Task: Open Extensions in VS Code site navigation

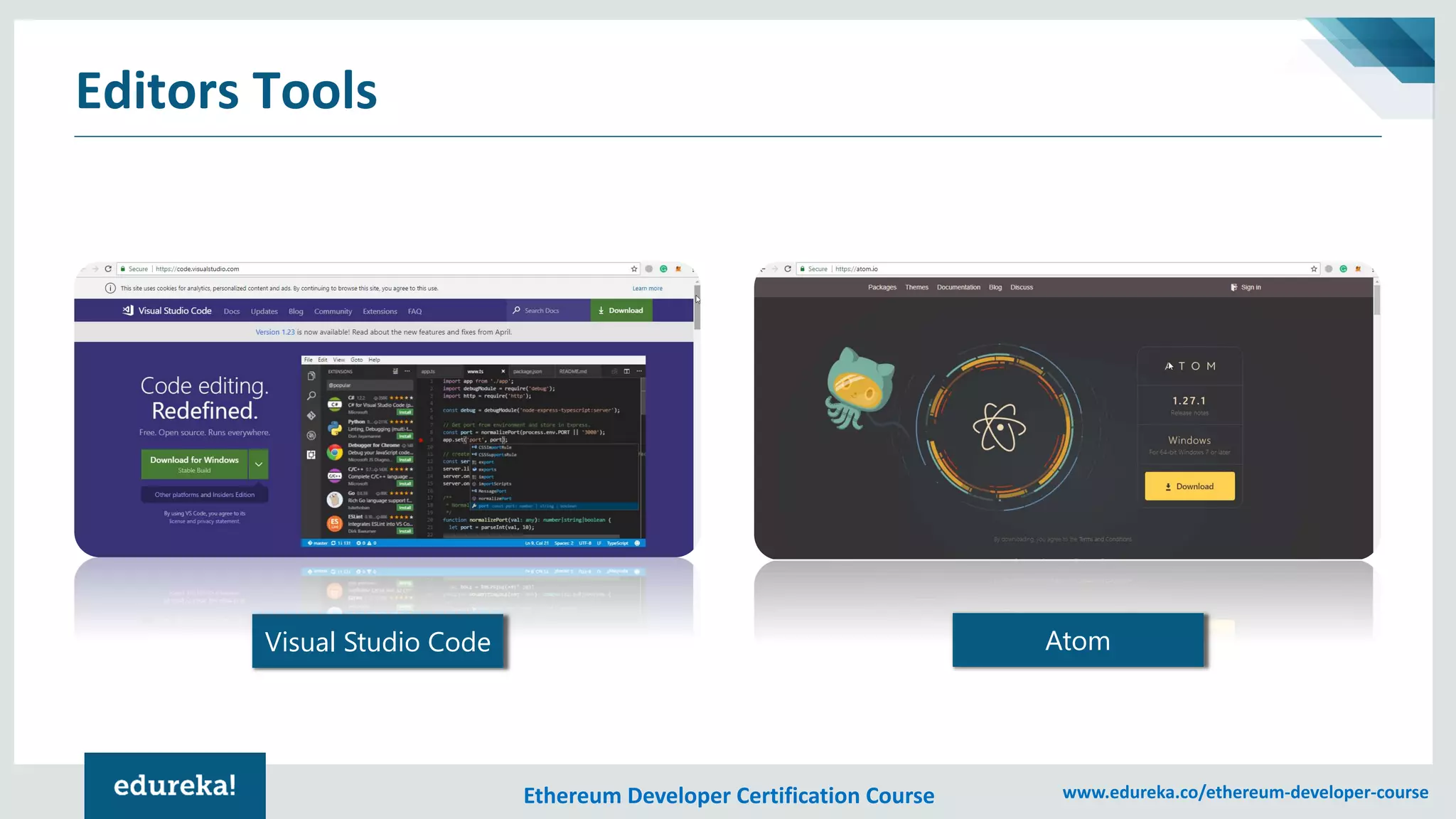Action: click(x=380, y=311)
